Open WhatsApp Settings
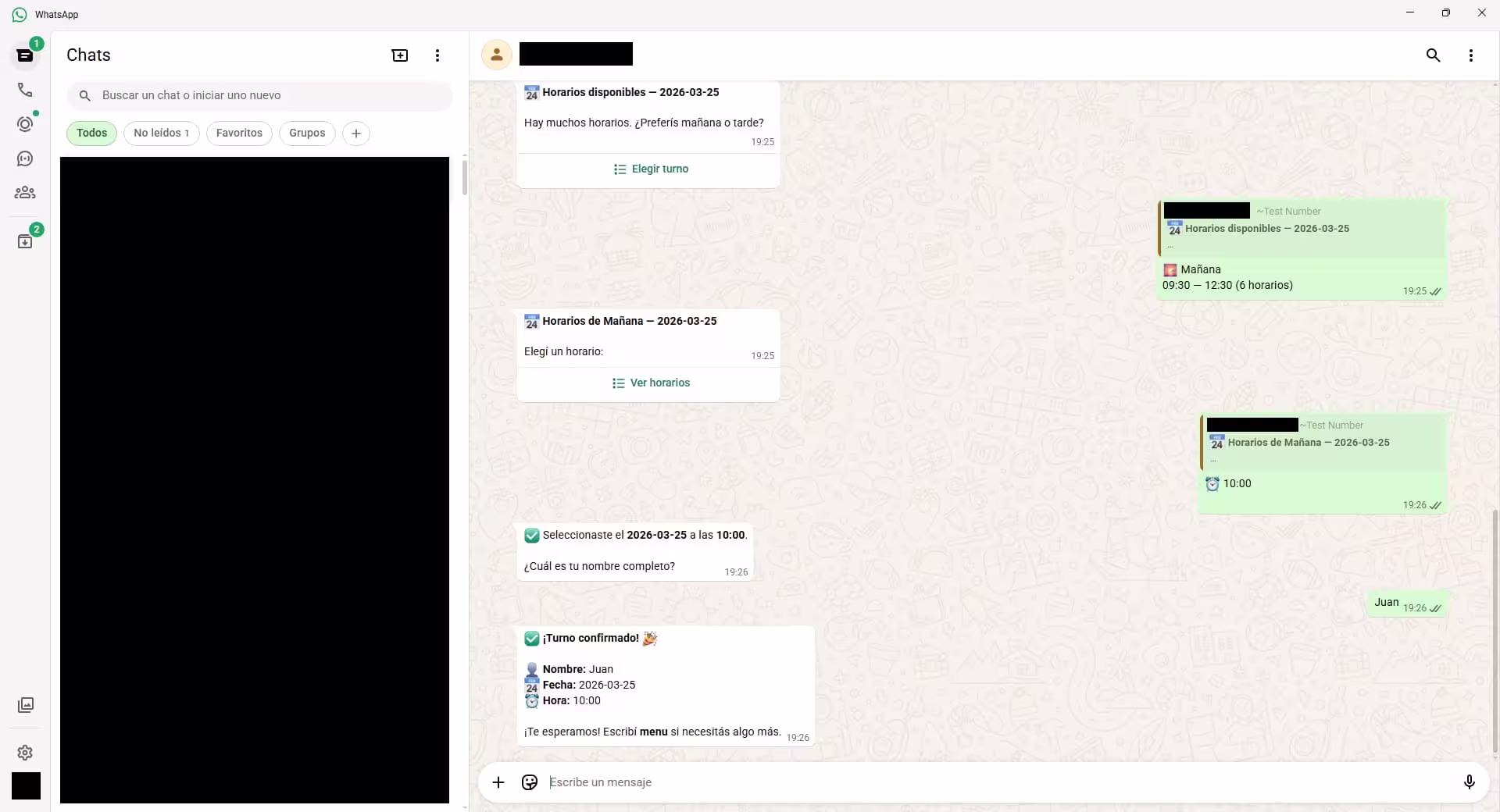The width and height of the screenshot is (1500, 812). 25,753
